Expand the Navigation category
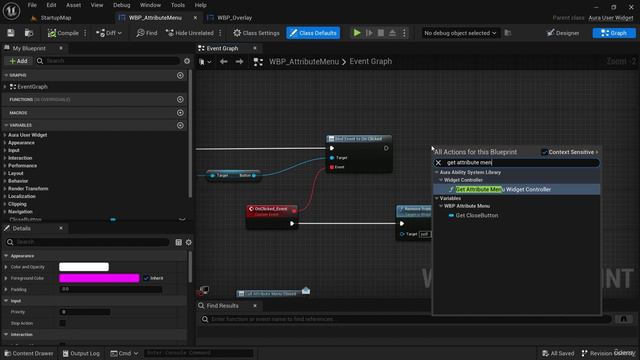The height and width of the screenshot is (360, 640). (5, 212)
